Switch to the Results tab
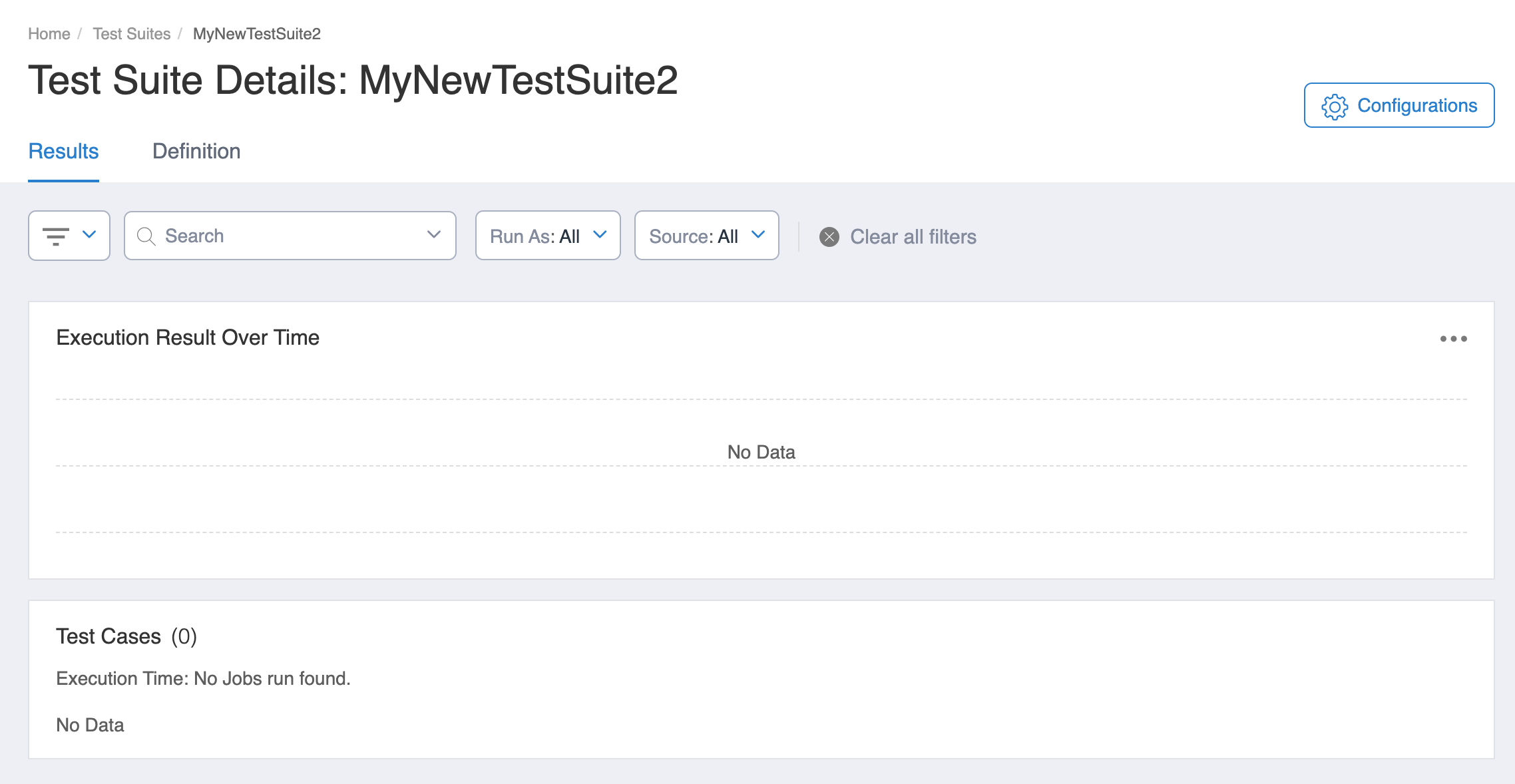Viewport: 1515px width, 784px height. pyautogui.click(x=63, y=152)
